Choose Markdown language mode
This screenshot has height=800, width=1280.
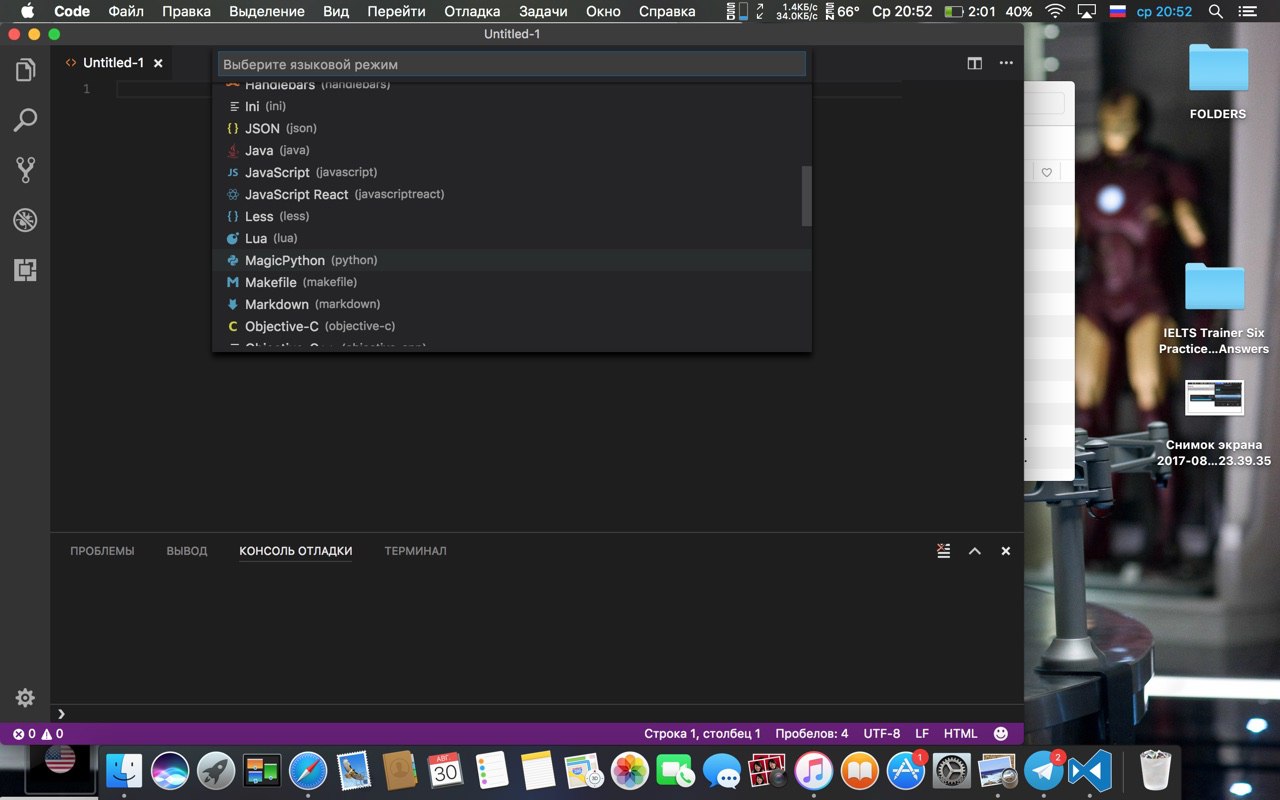[512, 304]
